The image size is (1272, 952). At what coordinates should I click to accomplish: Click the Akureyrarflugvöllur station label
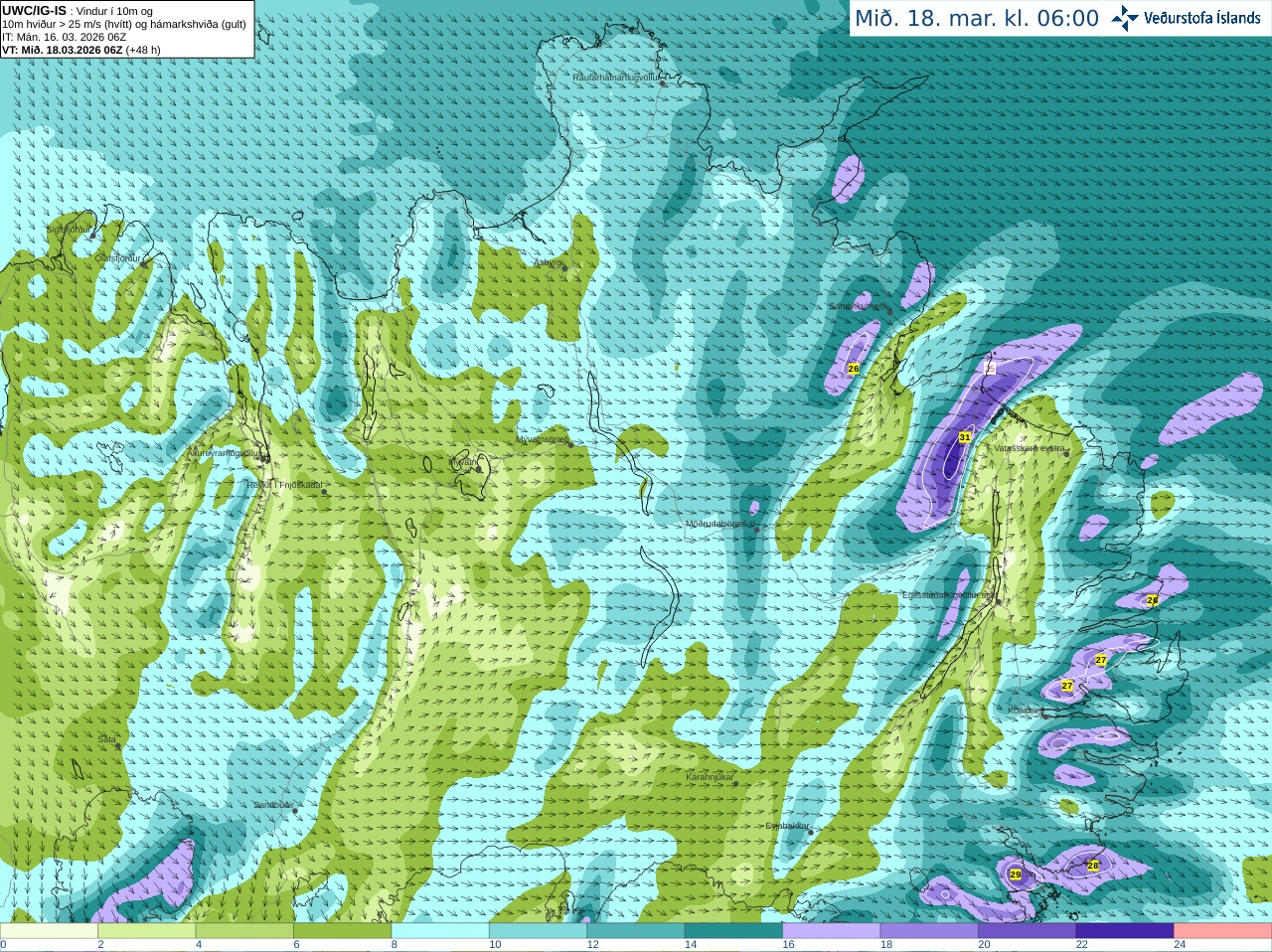[225, 453]
